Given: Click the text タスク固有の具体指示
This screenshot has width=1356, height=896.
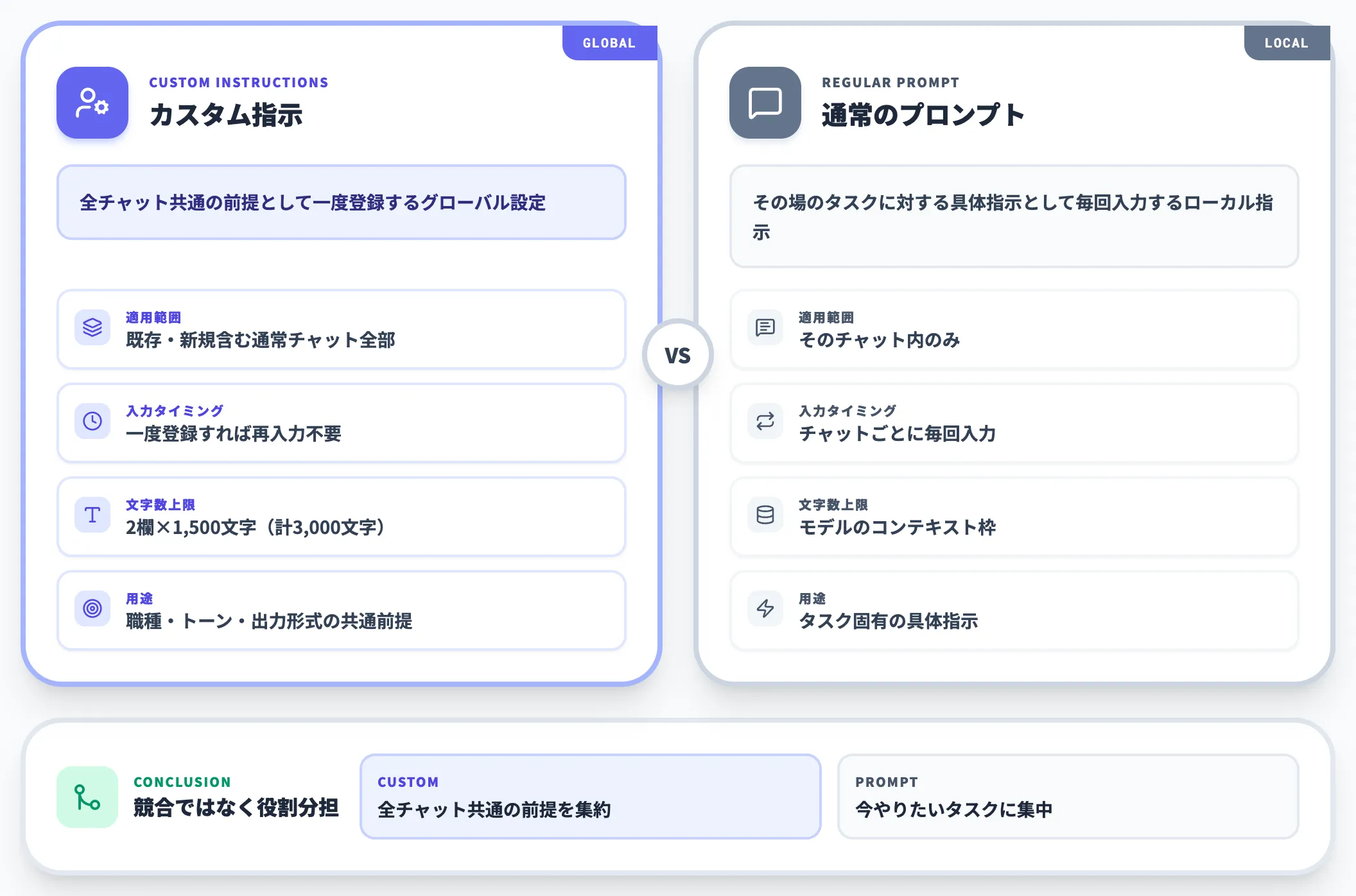Looking at the screenshot, I should click(889, 621).
